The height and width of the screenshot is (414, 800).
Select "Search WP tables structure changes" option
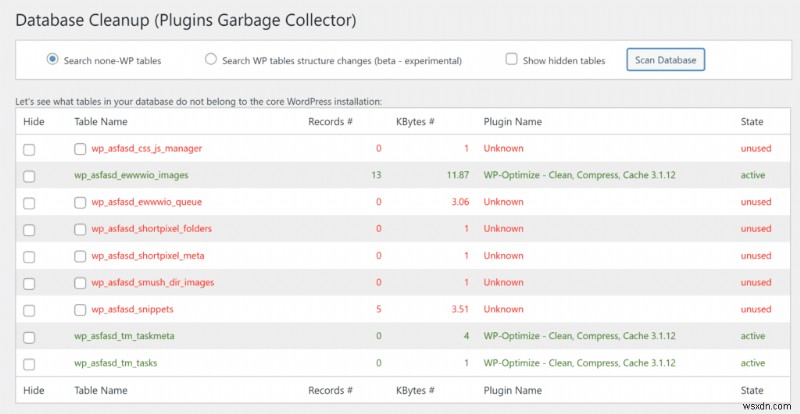(x=210, y=60)
